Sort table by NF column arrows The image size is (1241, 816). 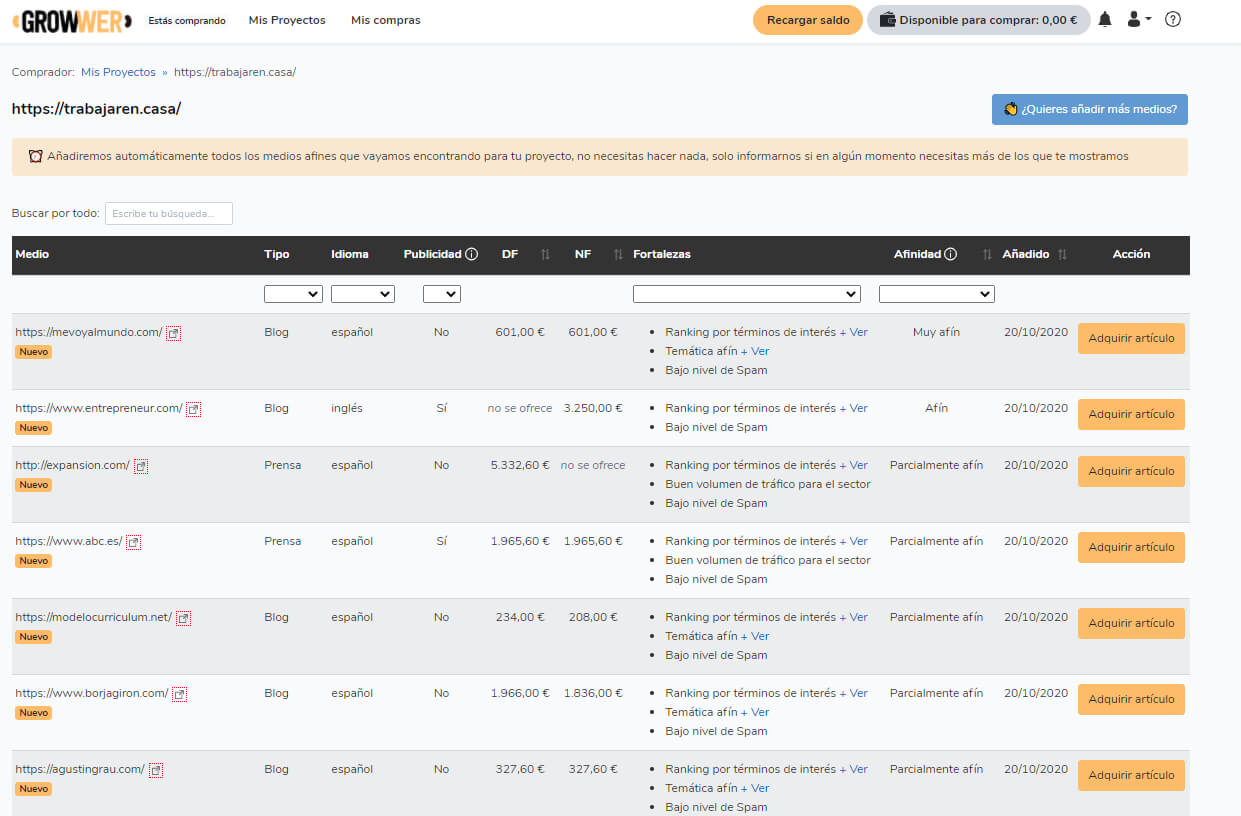coord(618,255)
